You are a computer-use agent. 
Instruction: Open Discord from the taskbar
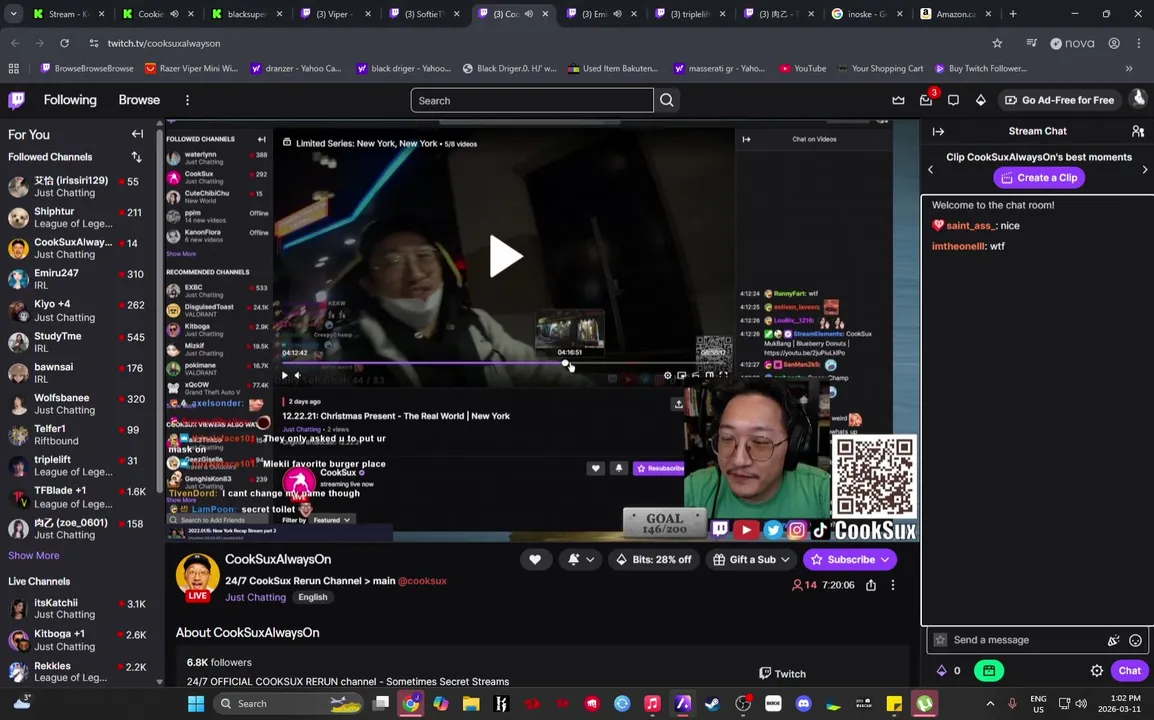[803, 704]
